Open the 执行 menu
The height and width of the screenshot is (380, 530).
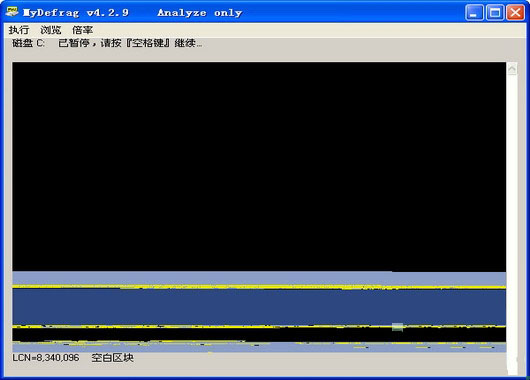(19, 30)
